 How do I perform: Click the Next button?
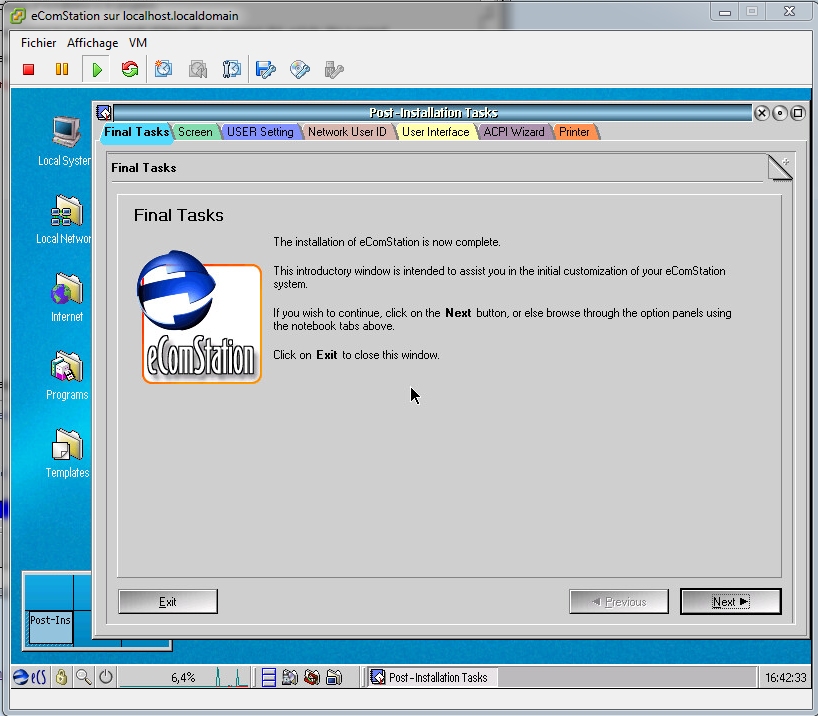pyautogui.click(x=730, y=601)
